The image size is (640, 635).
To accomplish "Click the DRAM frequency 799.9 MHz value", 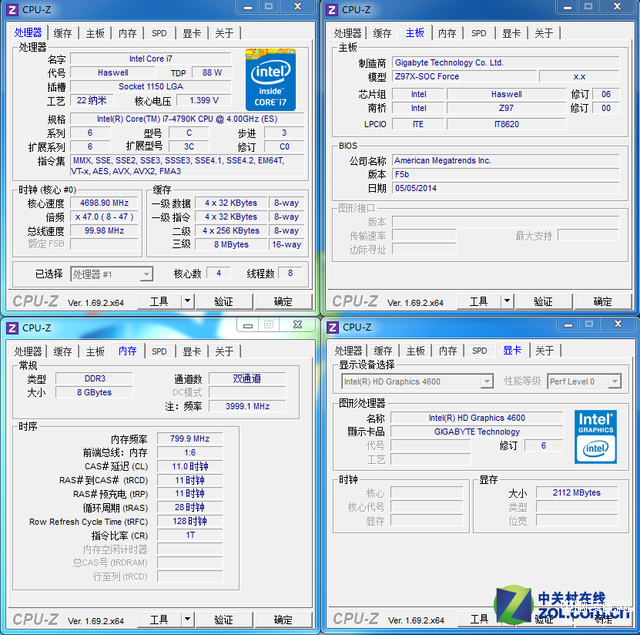I will tap(190, 439).
